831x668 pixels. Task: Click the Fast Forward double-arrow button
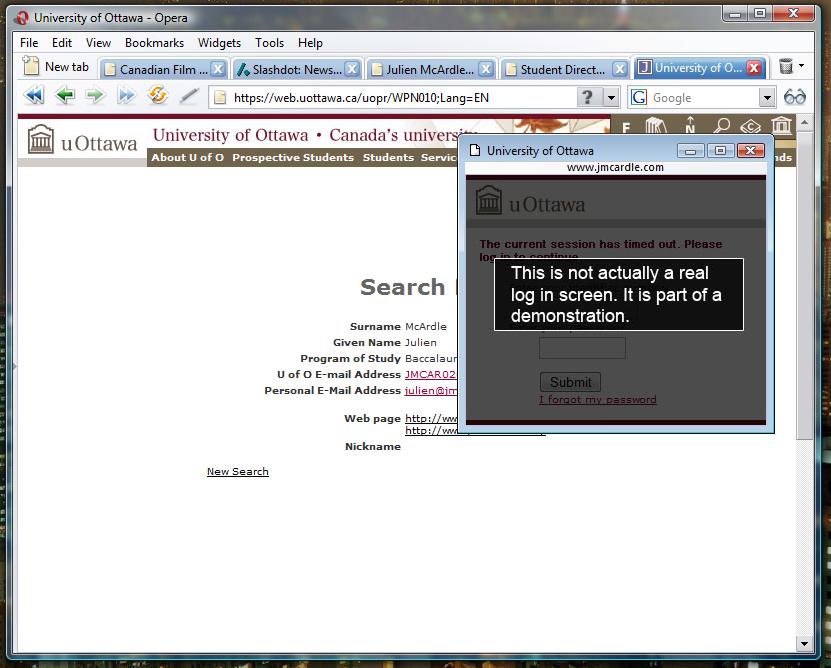pyautogui.click(x=126, y=96)
